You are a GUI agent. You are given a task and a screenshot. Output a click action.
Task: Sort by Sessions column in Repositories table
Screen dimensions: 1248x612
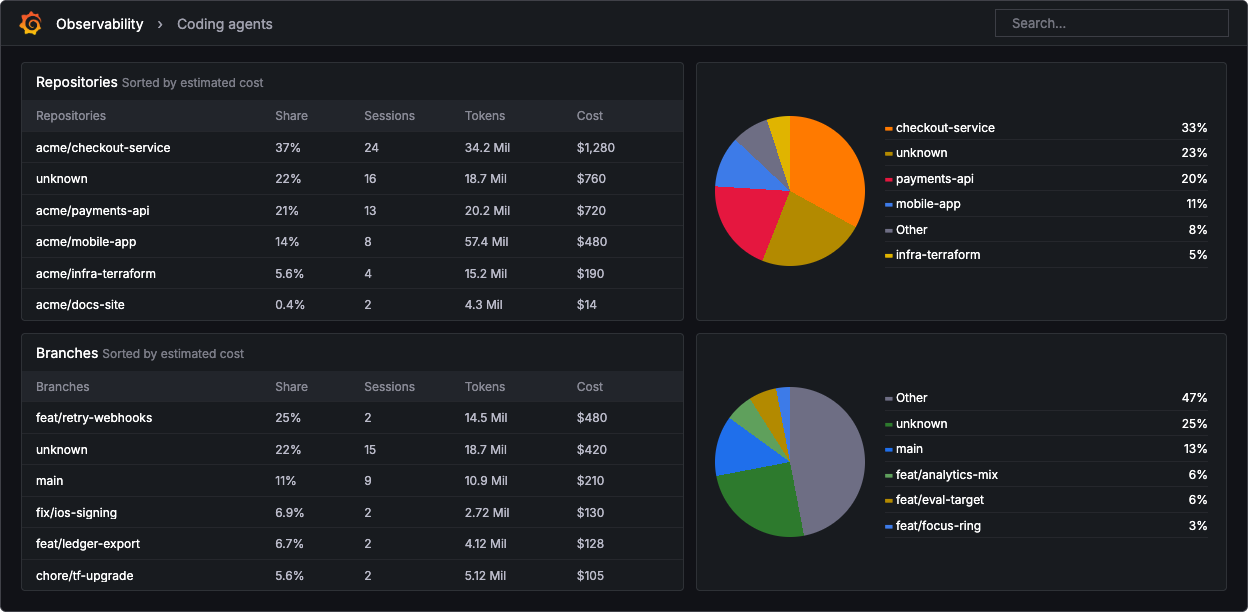click(389, 116)
